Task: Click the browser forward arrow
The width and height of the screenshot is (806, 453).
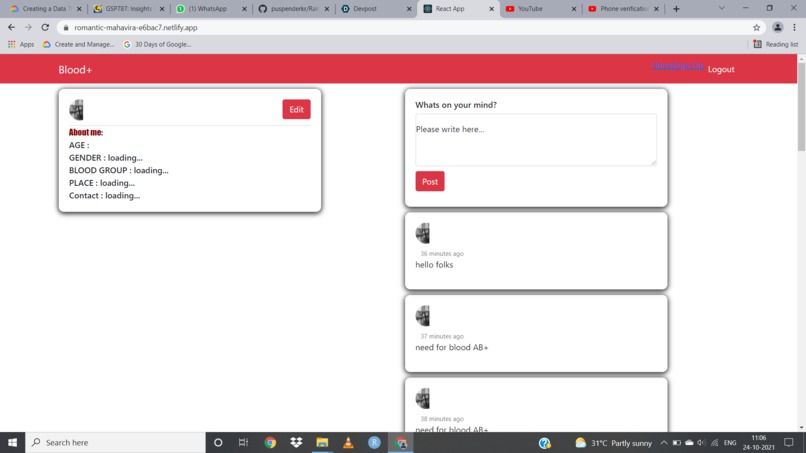Action: [28, 27]
